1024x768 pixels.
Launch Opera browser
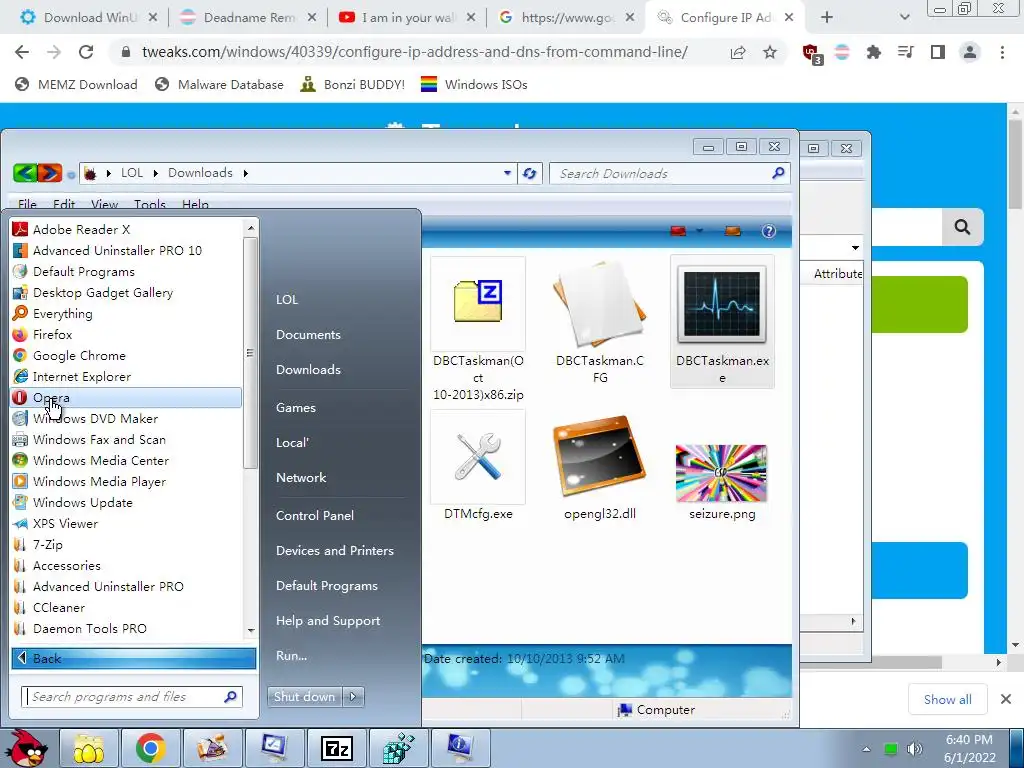click(126, 397)
